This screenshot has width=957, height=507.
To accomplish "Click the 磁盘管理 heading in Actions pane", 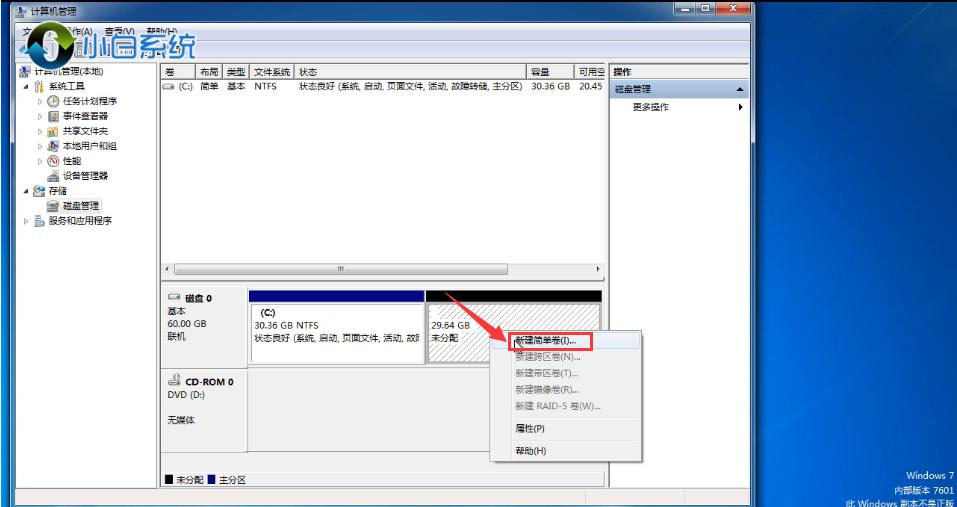I will (632, 89).
